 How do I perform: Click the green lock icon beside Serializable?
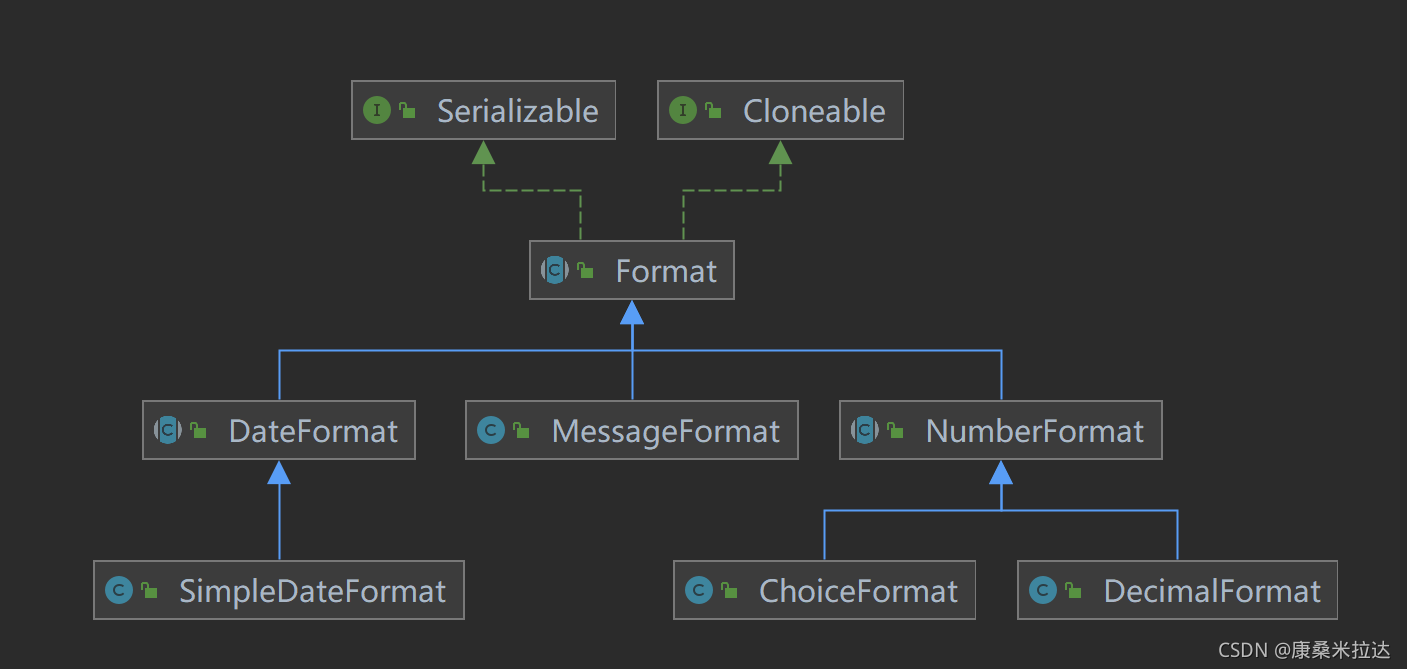click(x=407, y=110)
